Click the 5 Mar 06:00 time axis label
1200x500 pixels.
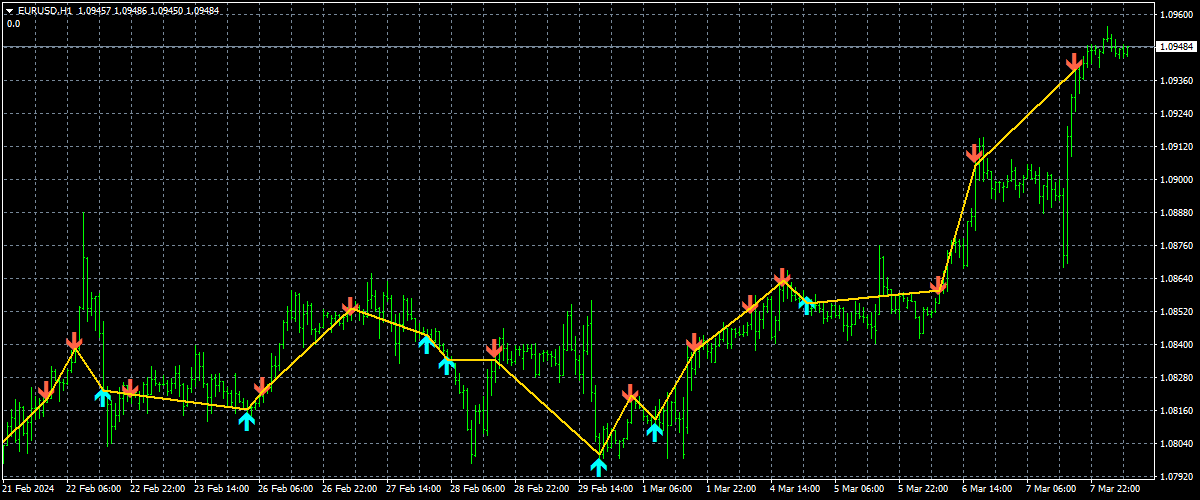click(x=860, y=490)
